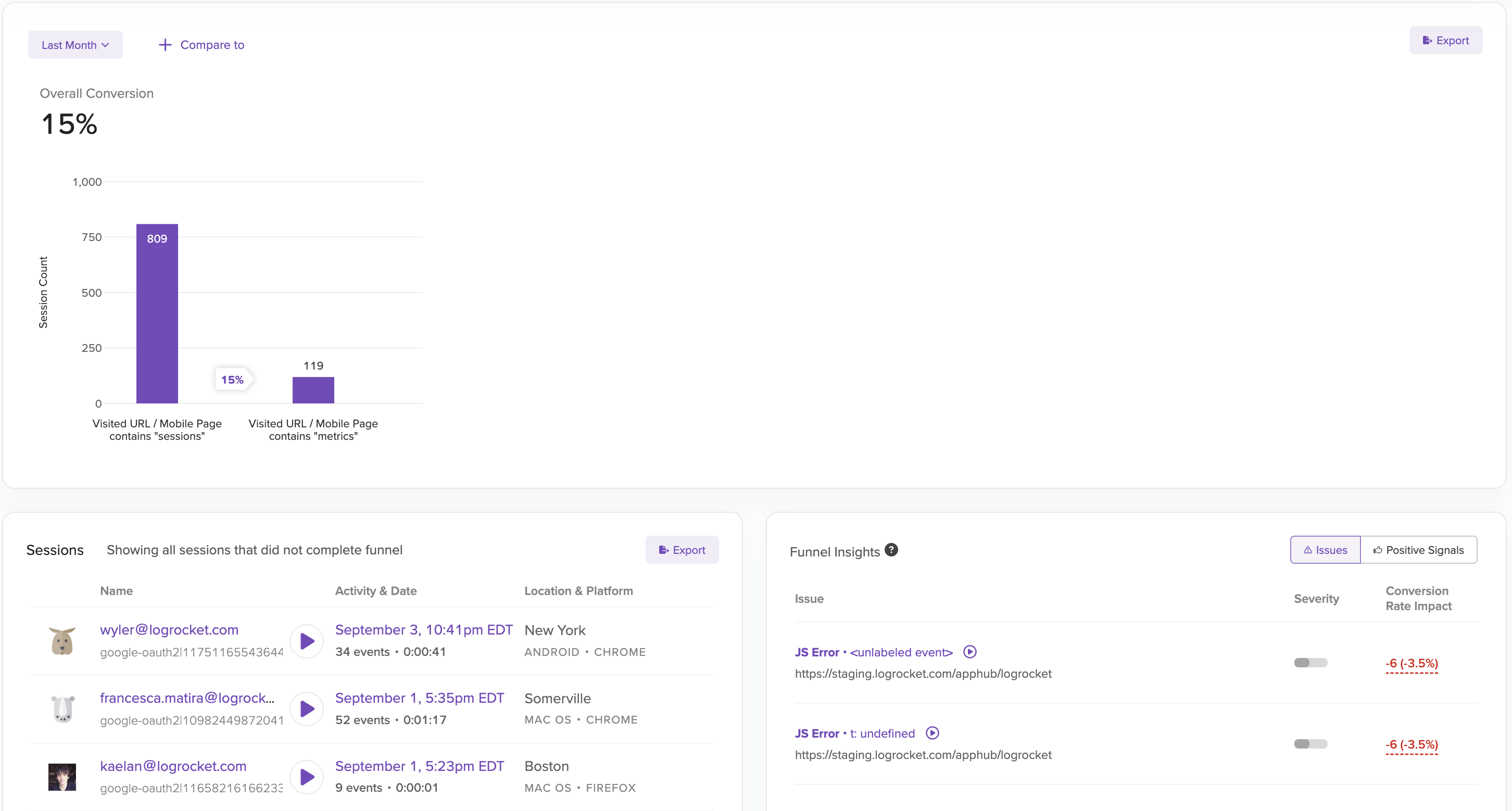Play the unlabeled event JS Error session
The height and width of the screenshot is (811, 1512).
click(x=969, y=652)
